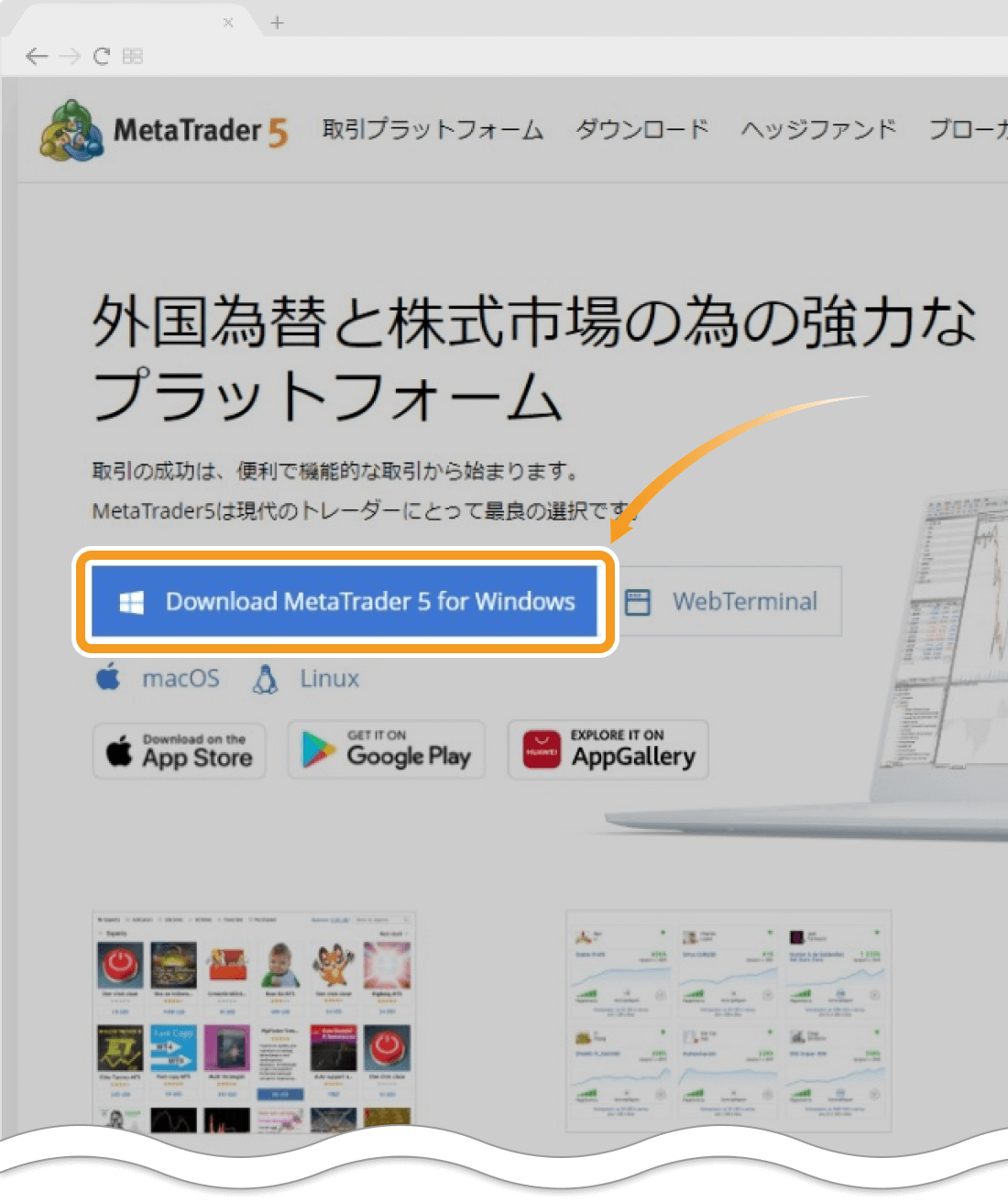
Task: Tap the Get it on Google Play badge
Action: 386,749
